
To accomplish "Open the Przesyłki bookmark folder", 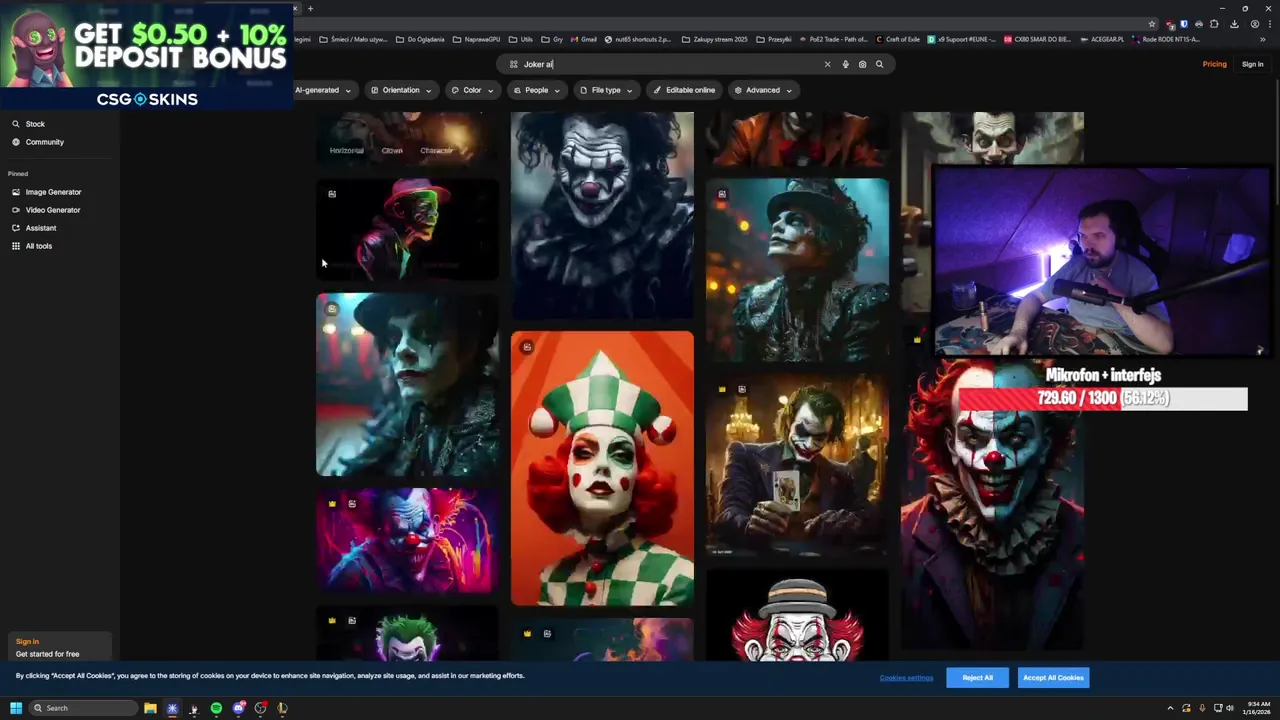I will 774,40.
